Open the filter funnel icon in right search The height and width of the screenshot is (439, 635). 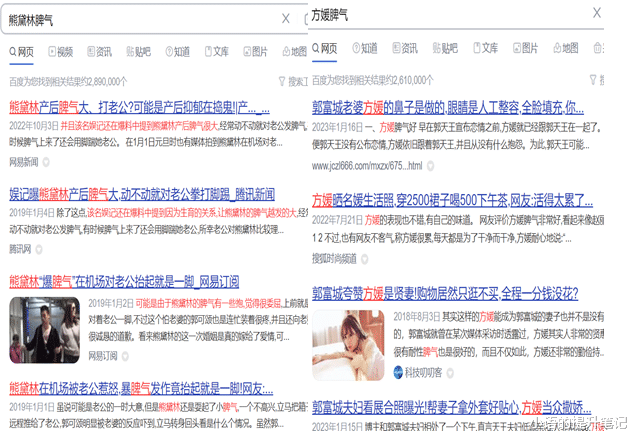pos(593,80)
